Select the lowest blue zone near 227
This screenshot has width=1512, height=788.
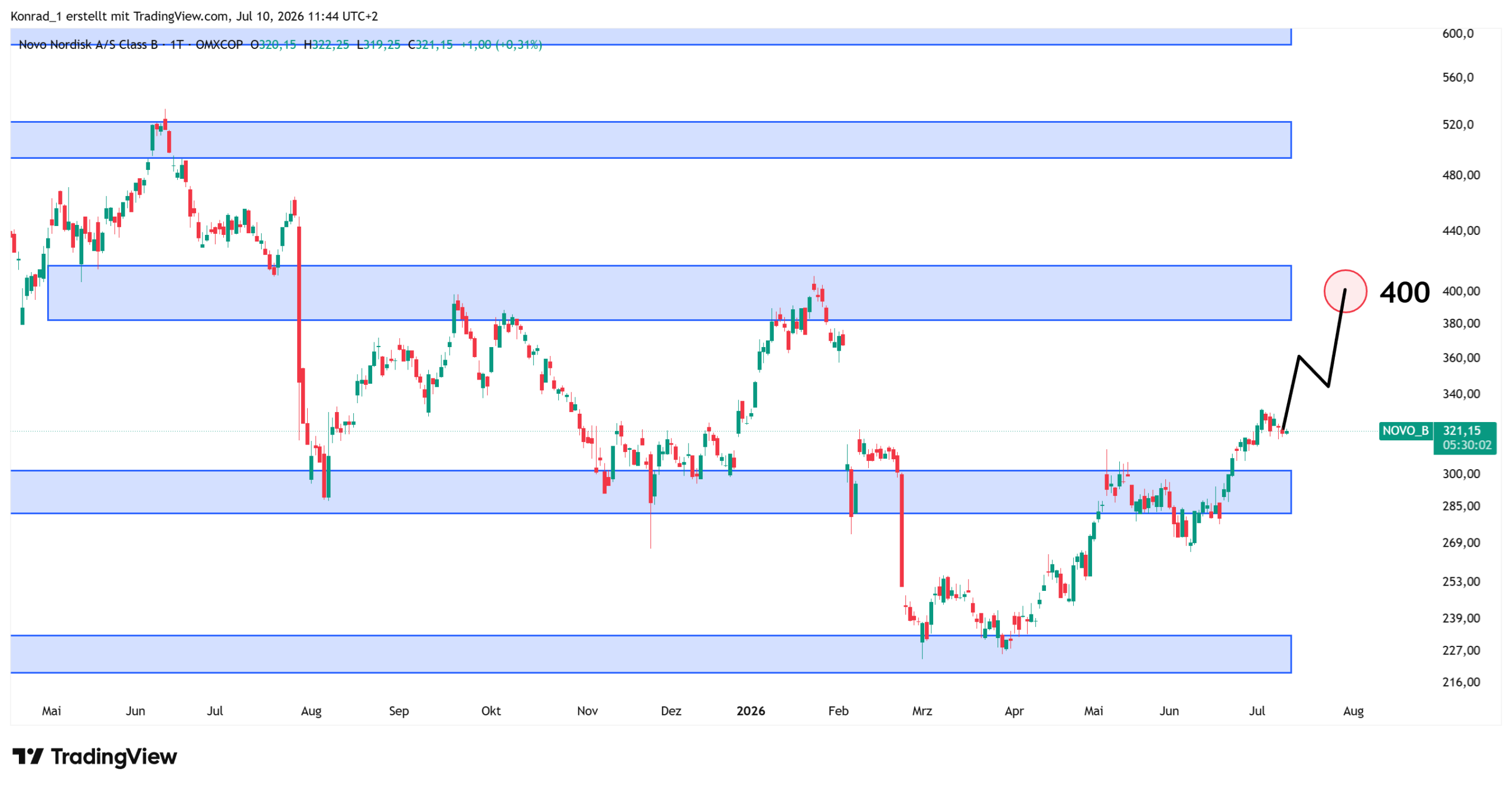click(651, 654)
